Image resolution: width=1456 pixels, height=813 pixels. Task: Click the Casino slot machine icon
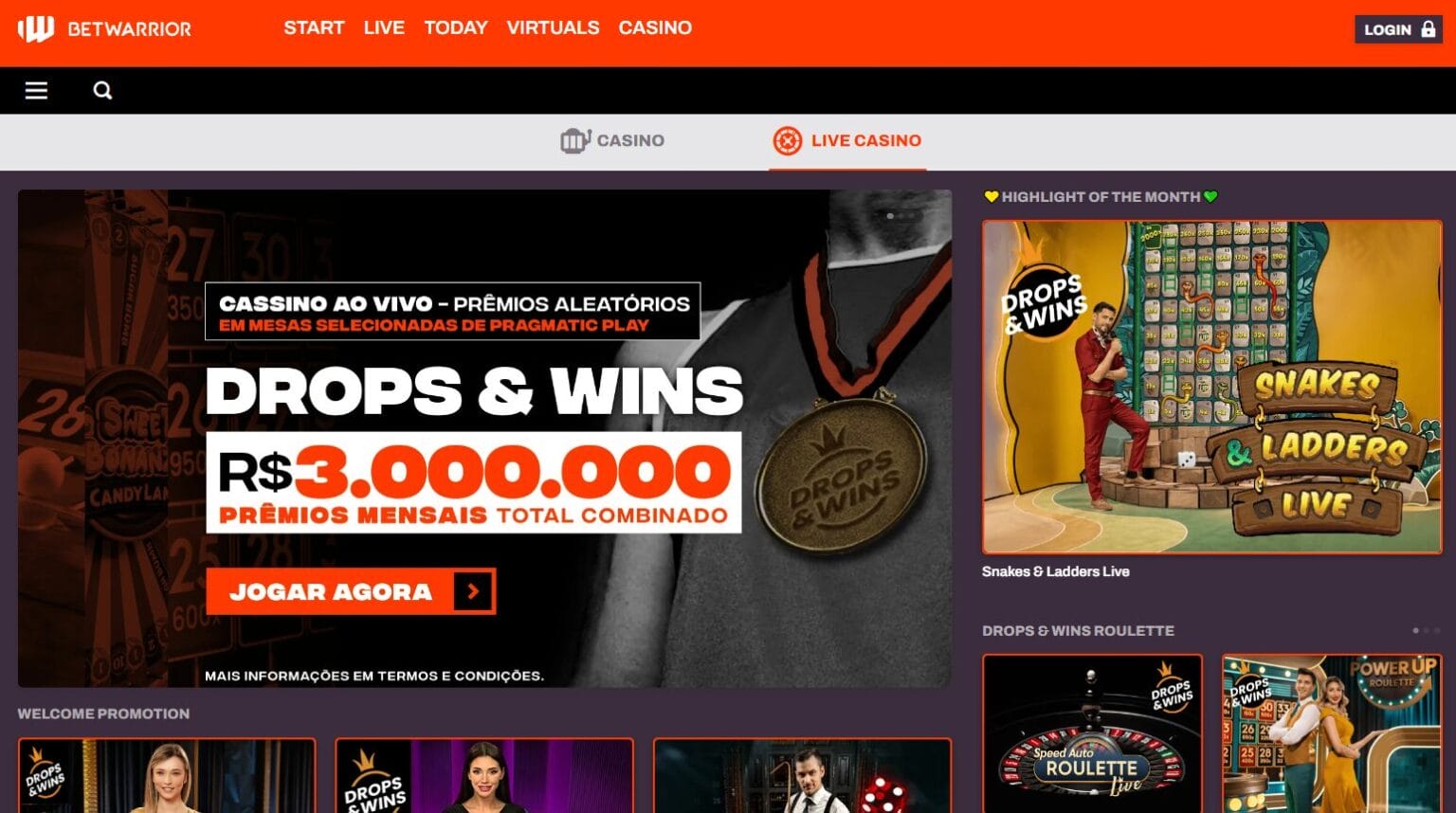point(575,141)
